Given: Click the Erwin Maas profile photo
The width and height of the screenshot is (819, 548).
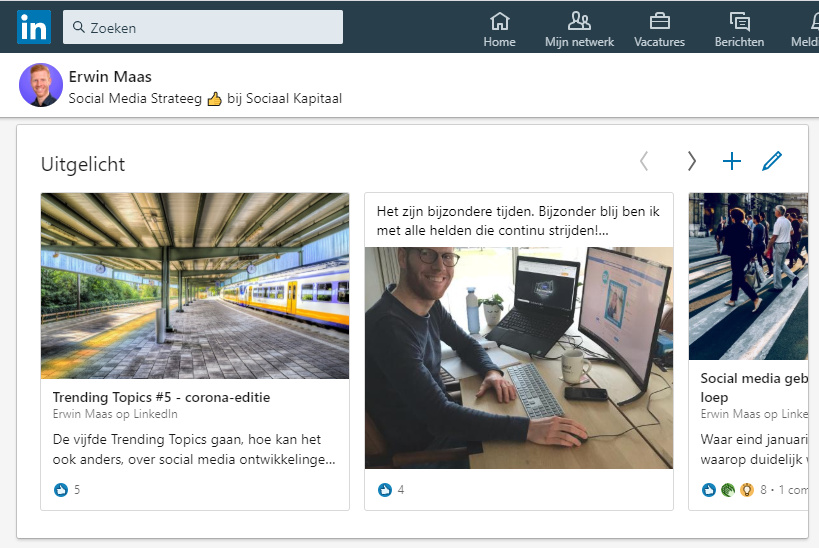Looking at the screenshot, I should (41, 85).
